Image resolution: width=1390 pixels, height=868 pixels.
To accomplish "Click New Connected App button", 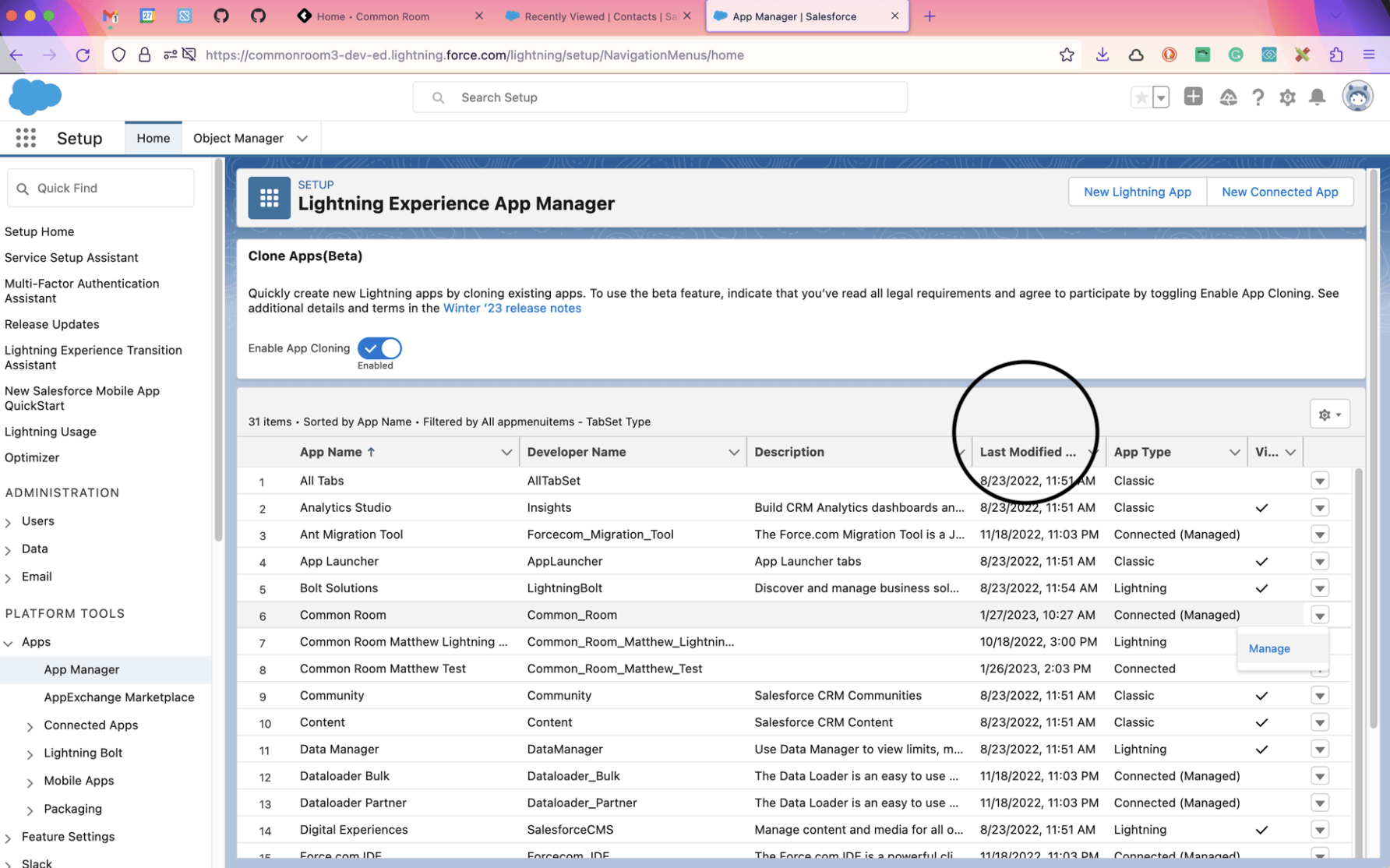I will click(x=1279, y=192).
